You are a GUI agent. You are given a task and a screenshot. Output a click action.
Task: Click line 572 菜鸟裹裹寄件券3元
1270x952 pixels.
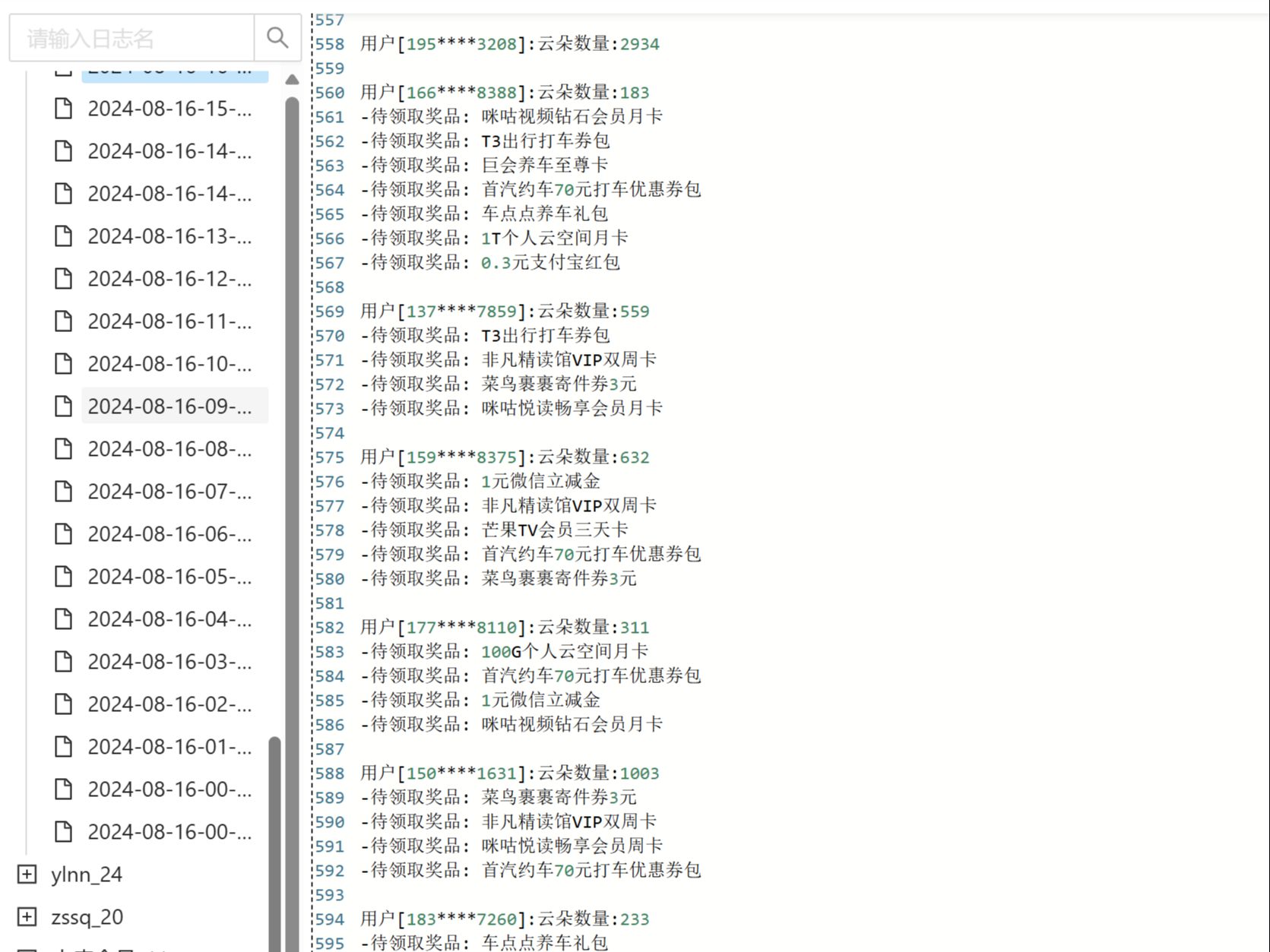pyautogui.click(x=499, y=384)
